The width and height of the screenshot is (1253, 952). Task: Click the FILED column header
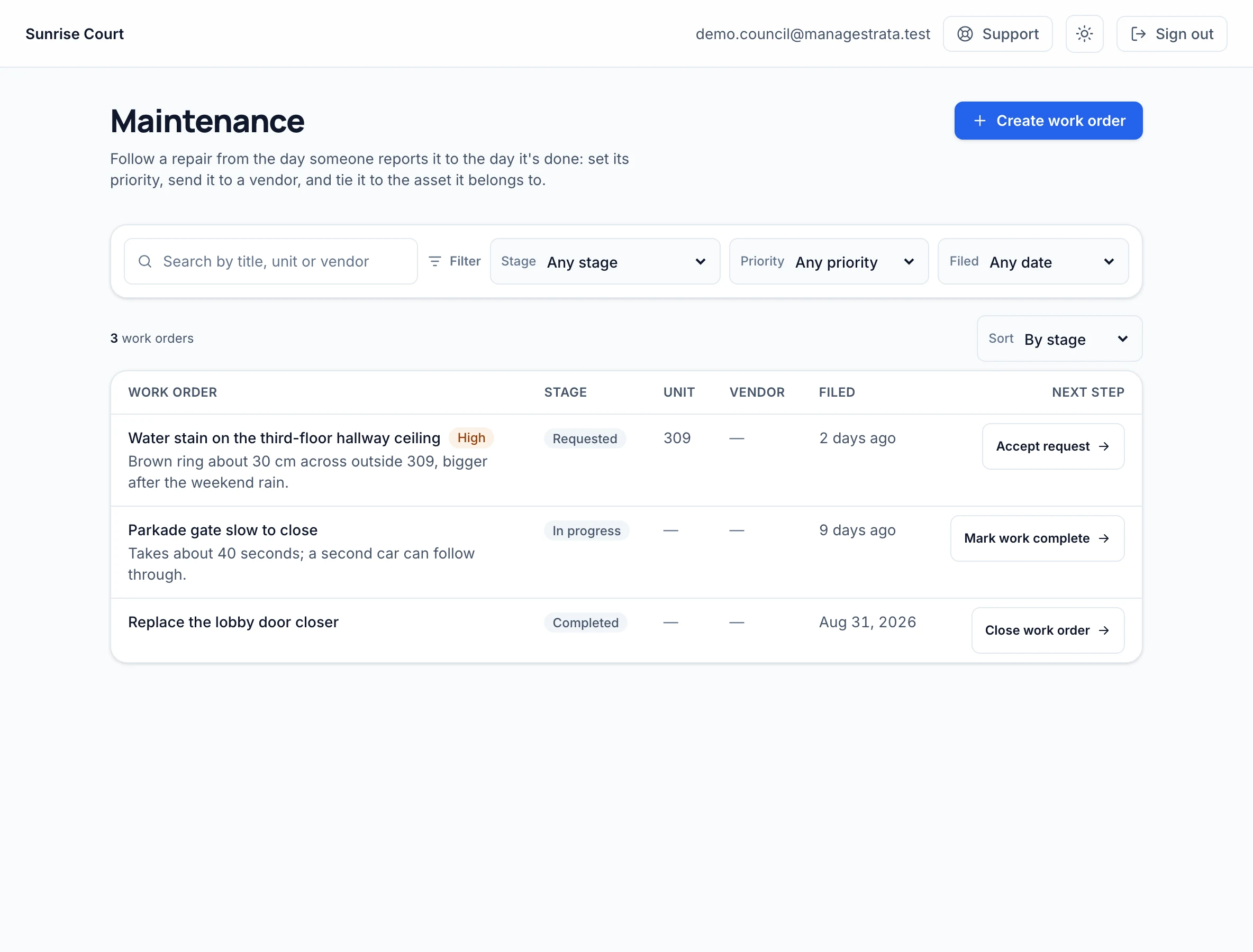pyautogui.click(x=837, y=392)
